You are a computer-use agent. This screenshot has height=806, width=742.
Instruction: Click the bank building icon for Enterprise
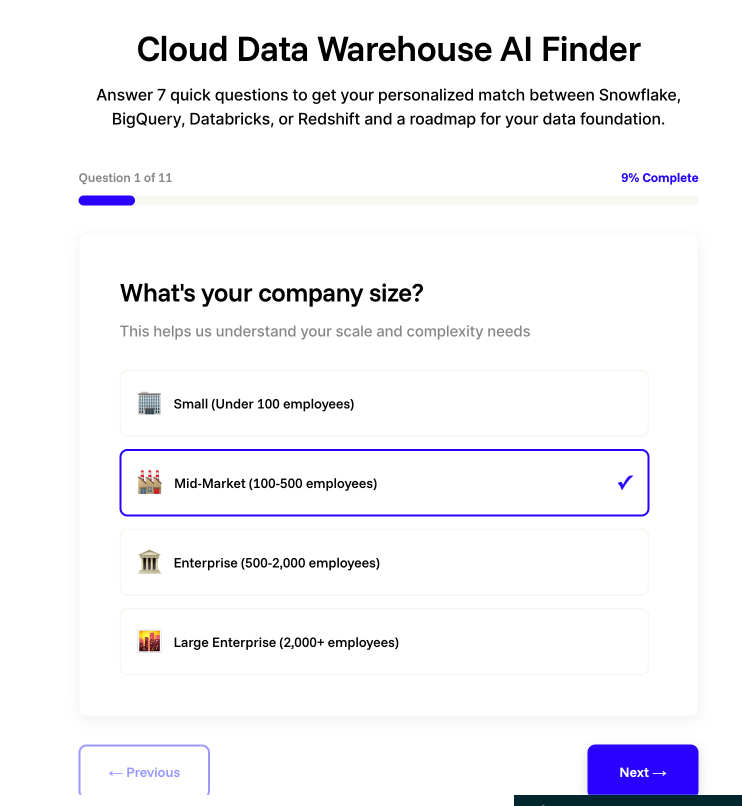(x=149, y=562)
